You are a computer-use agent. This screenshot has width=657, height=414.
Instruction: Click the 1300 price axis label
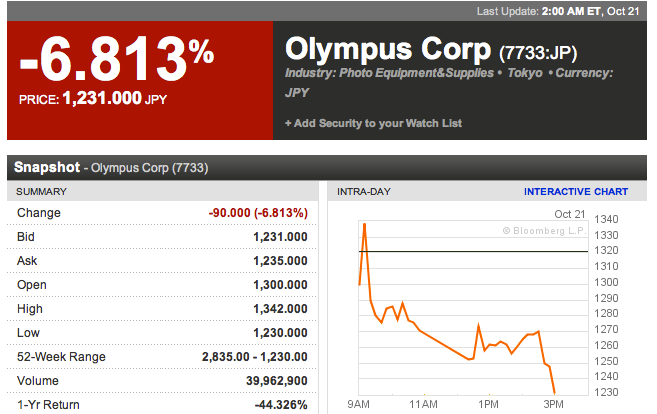[x=606, y=282]
